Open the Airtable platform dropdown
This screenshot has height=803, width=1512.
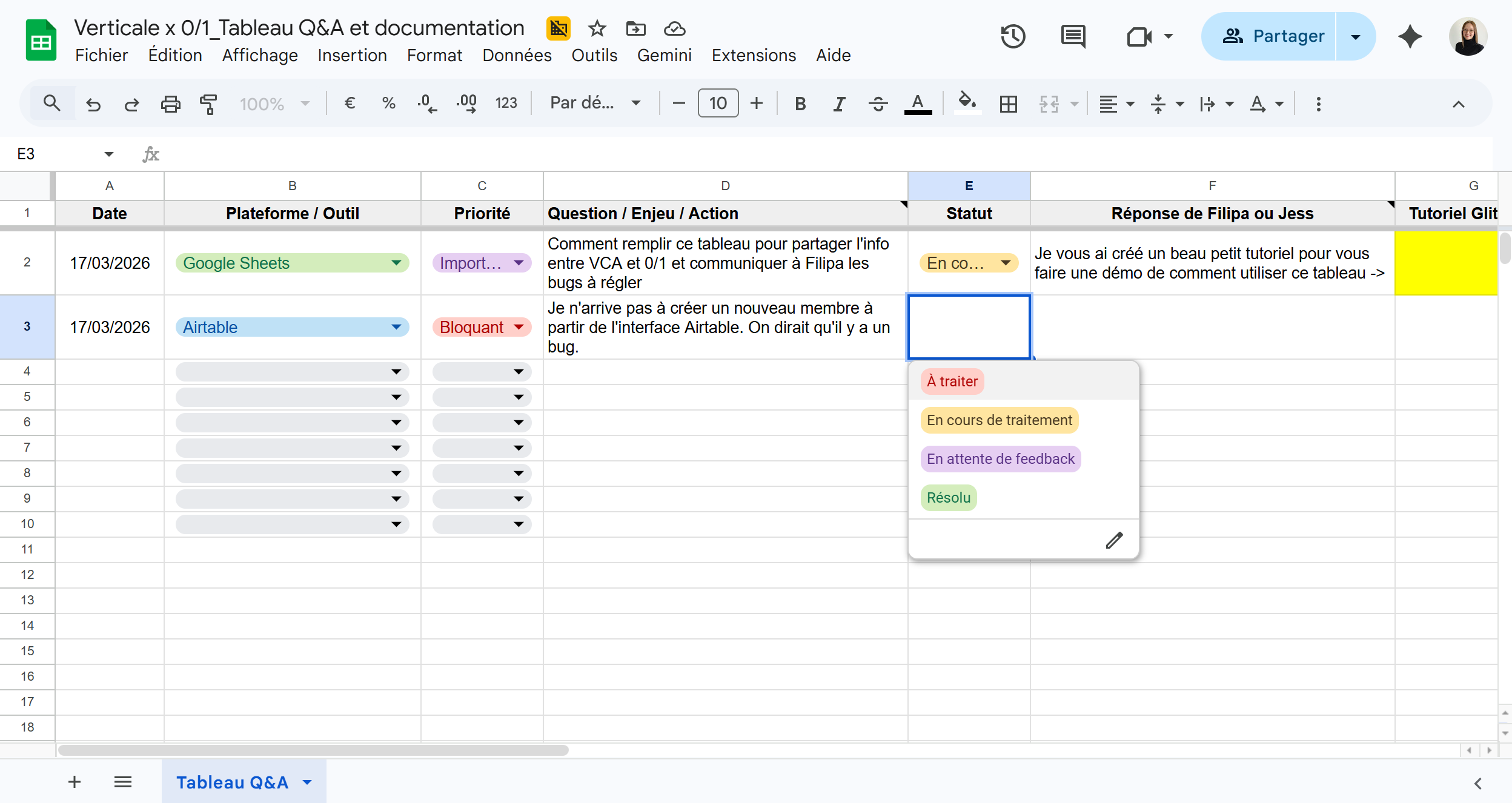[x=396, y=327]
